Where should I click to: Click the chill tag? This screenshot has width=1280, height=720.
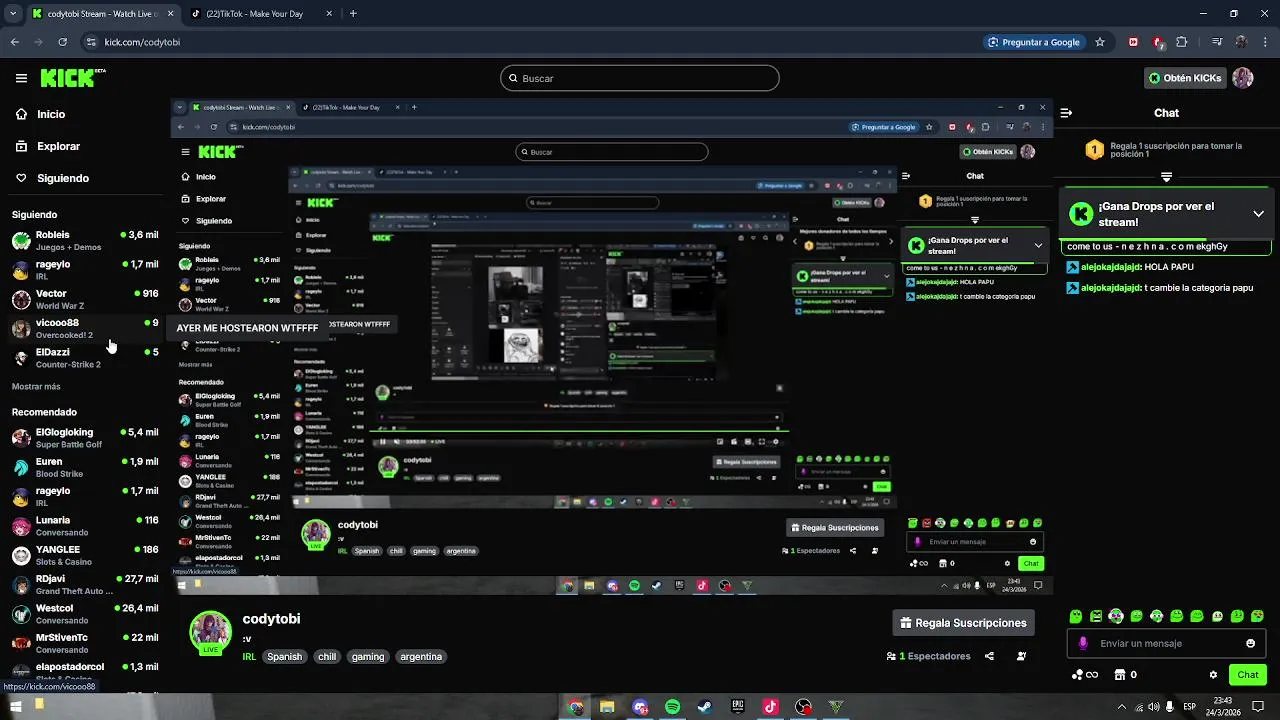(327, 657)
